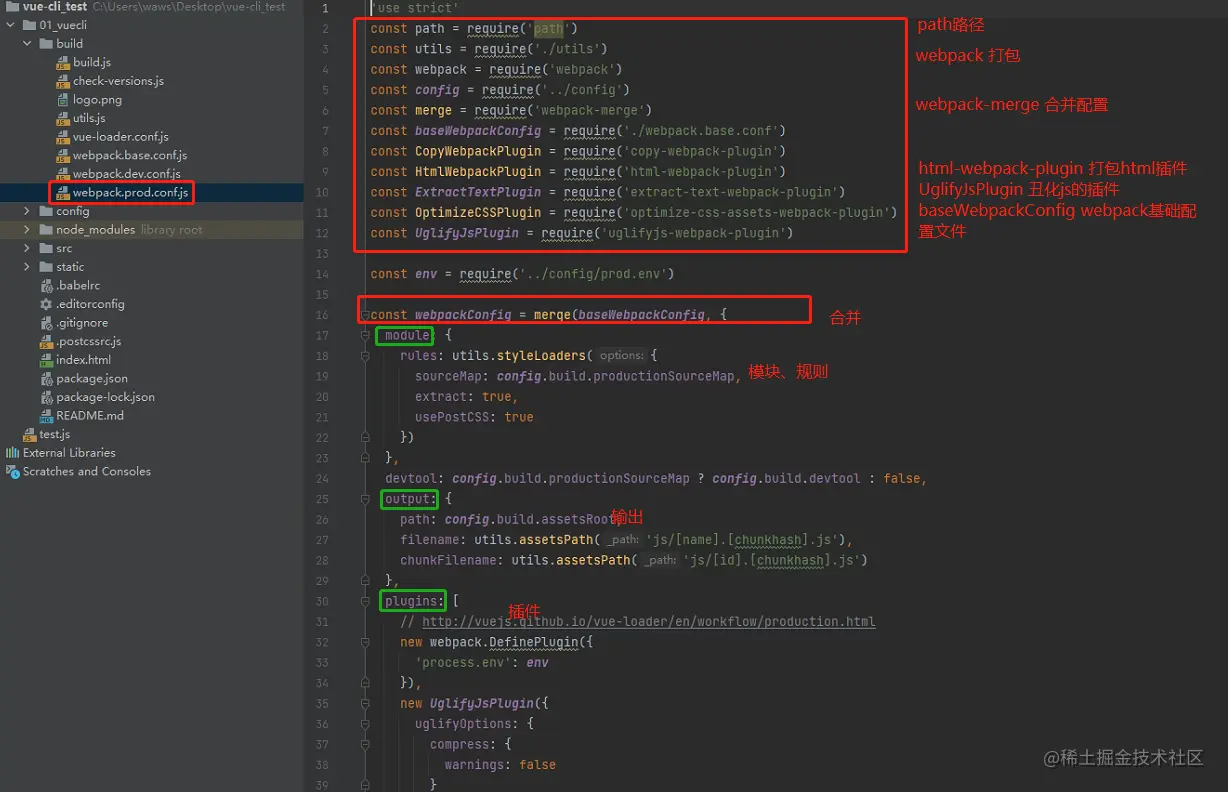Select webpack.base.conf.js in the project tree
The height and width of the screenshot is (792, 1228).
(130, 156)
